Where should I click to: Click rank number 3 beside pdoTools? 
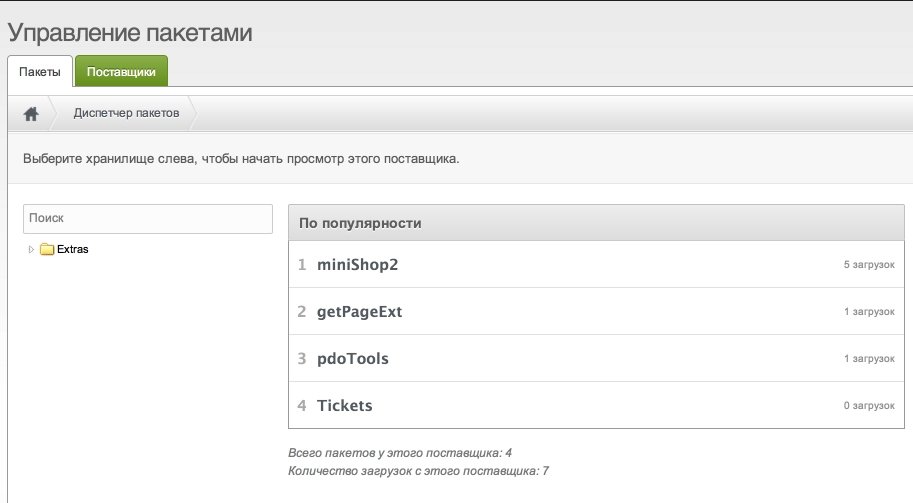(x=302, y=359)
